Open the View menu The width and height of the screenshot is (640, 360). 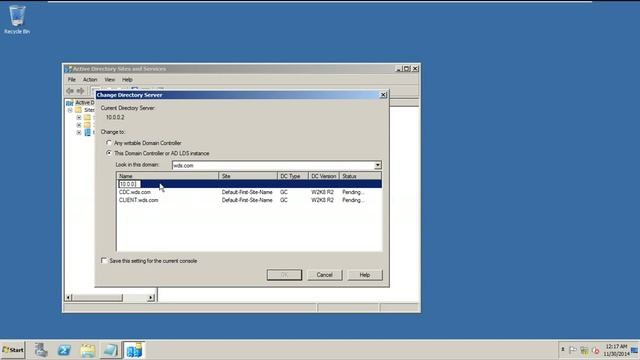pos(109,80)
